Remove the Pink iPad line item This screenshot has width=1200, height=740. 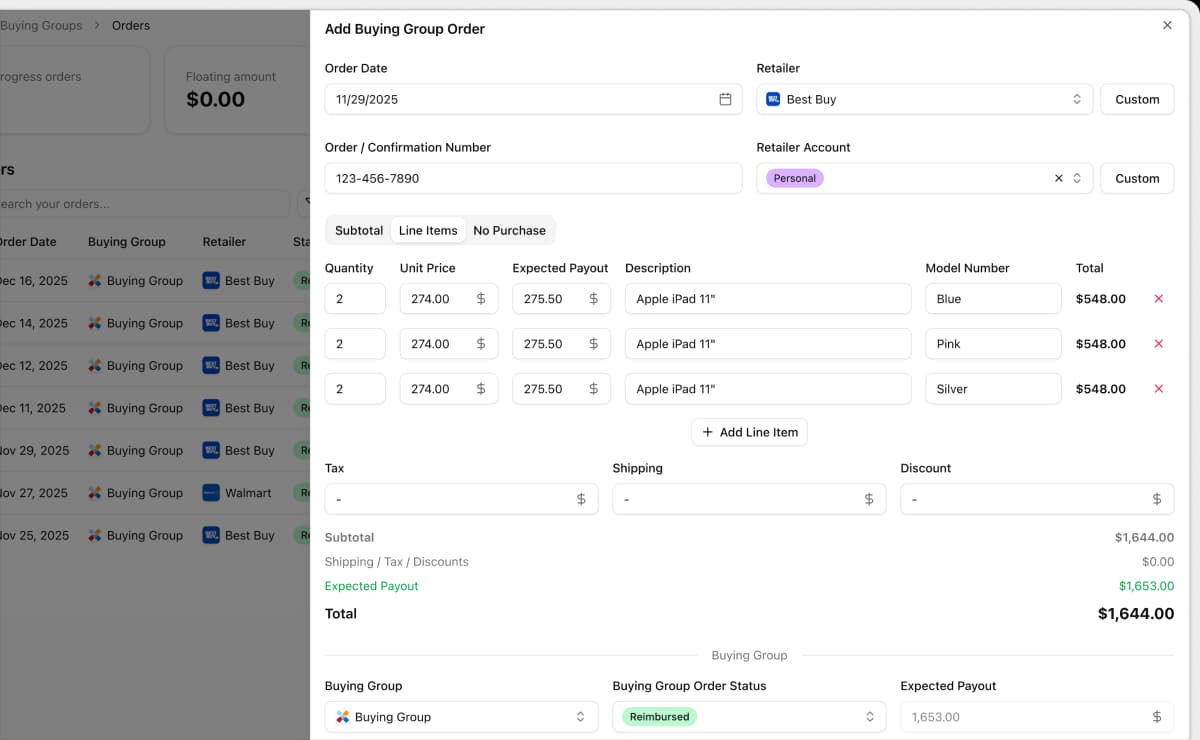tap(1159, 344)
